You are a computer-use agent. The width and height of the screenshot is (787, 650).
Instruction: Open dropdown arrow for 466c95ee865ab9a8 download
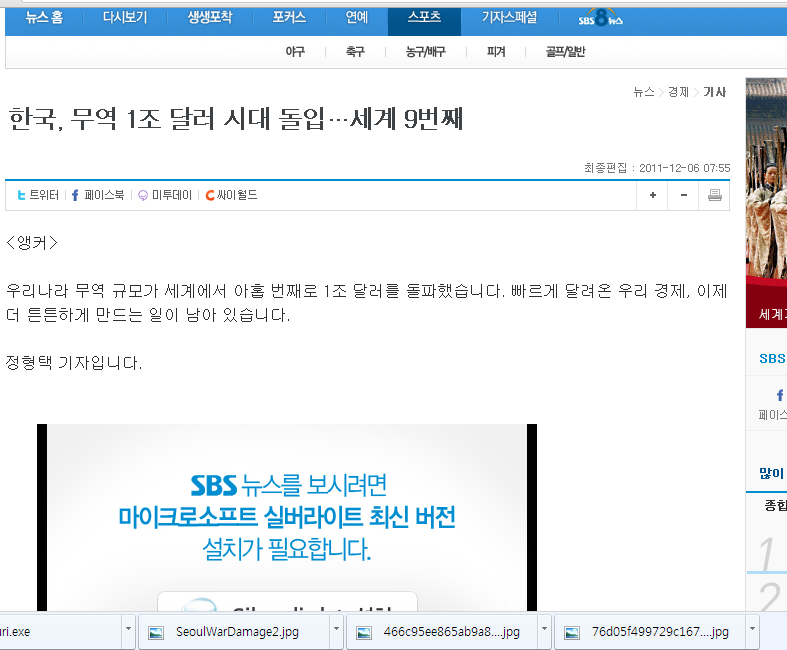point(544,631)
